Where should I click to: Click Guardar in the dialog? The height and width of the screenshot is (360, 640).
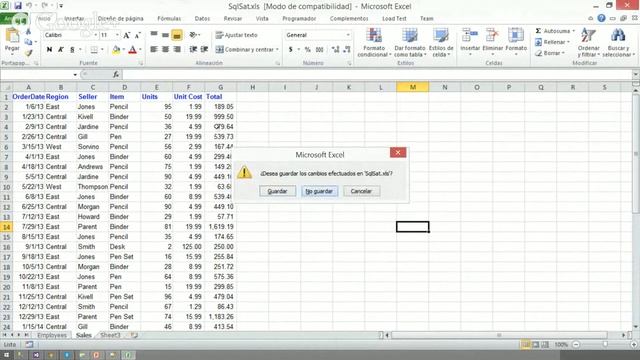[277, 191]
